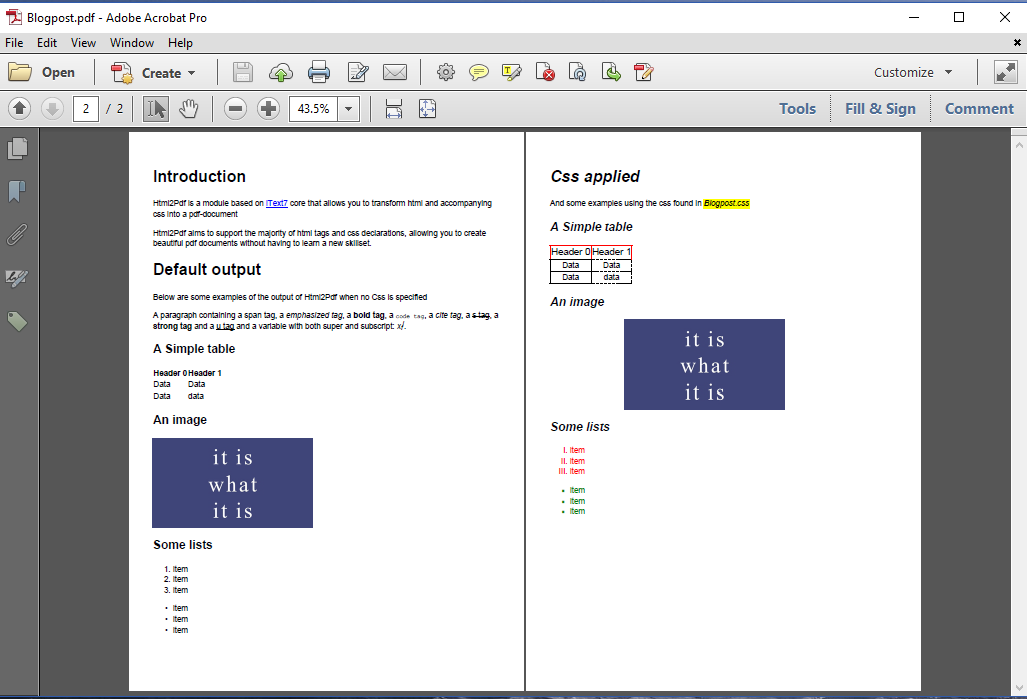Click the Open file button
1027x699 pixels.
[x=42, y=72]
